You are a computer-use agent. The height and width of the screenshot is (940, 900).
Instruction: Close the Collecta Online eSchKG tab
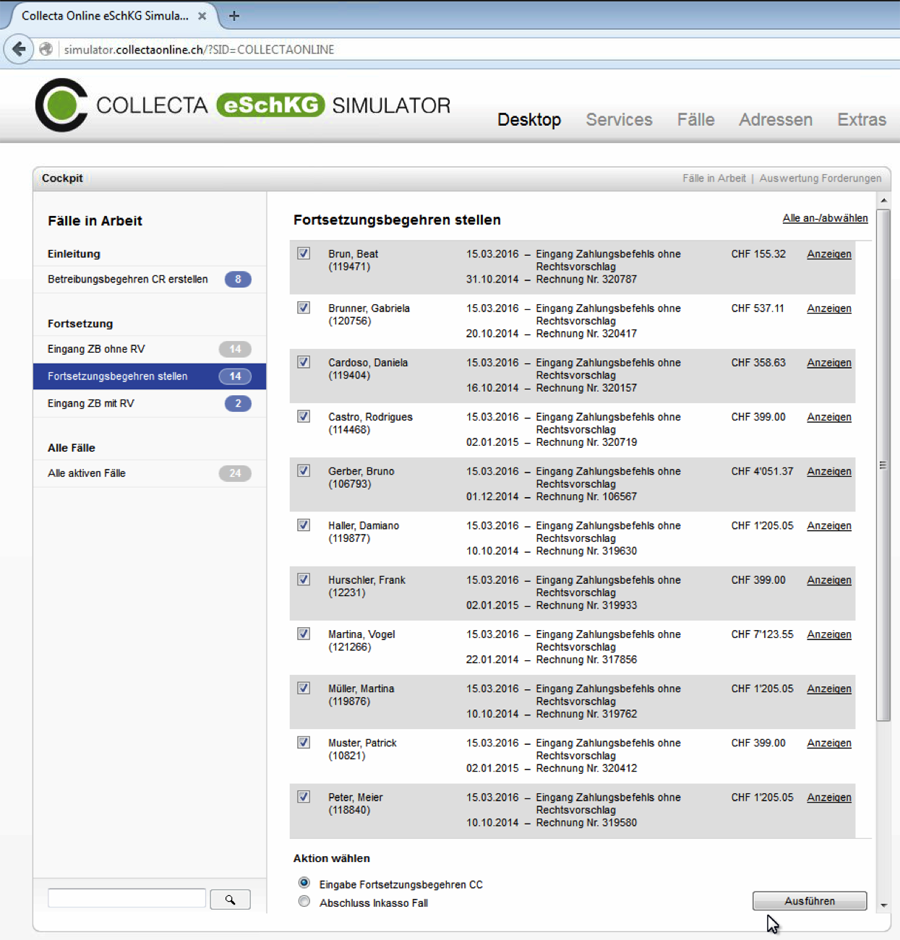tap(203, 16)
